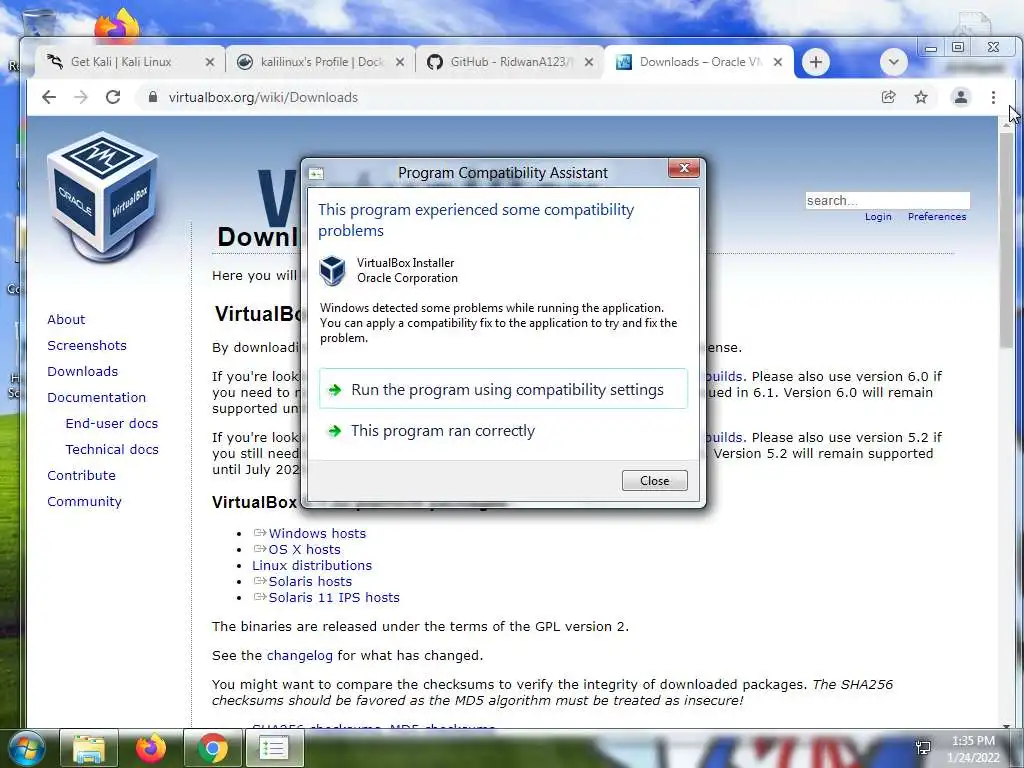Open the Technical docs link
The image size is (1024, 768).
[112, 450]
